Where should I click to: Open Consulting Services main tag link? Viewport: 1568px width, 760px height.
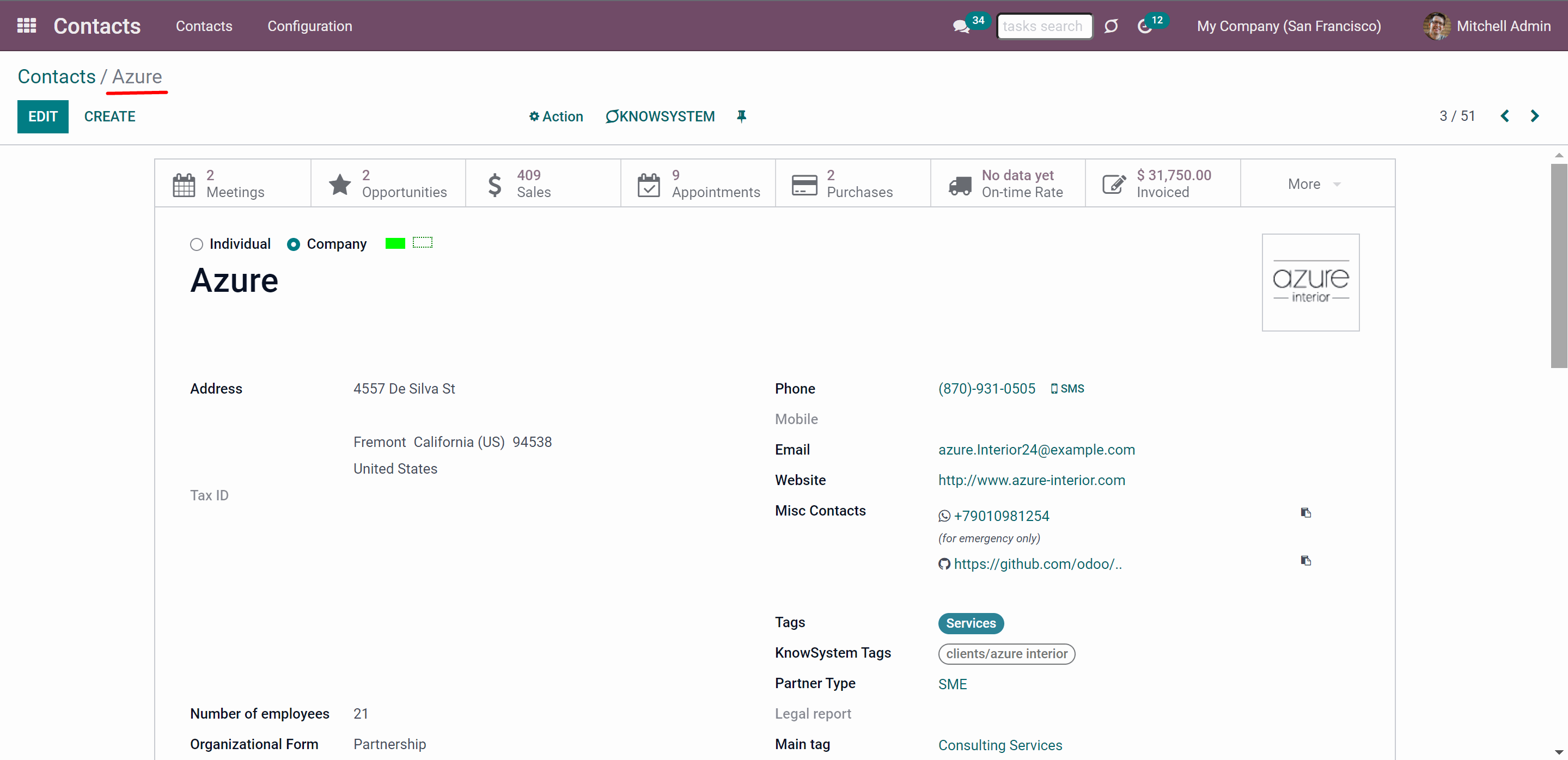tap(1000, 745)
